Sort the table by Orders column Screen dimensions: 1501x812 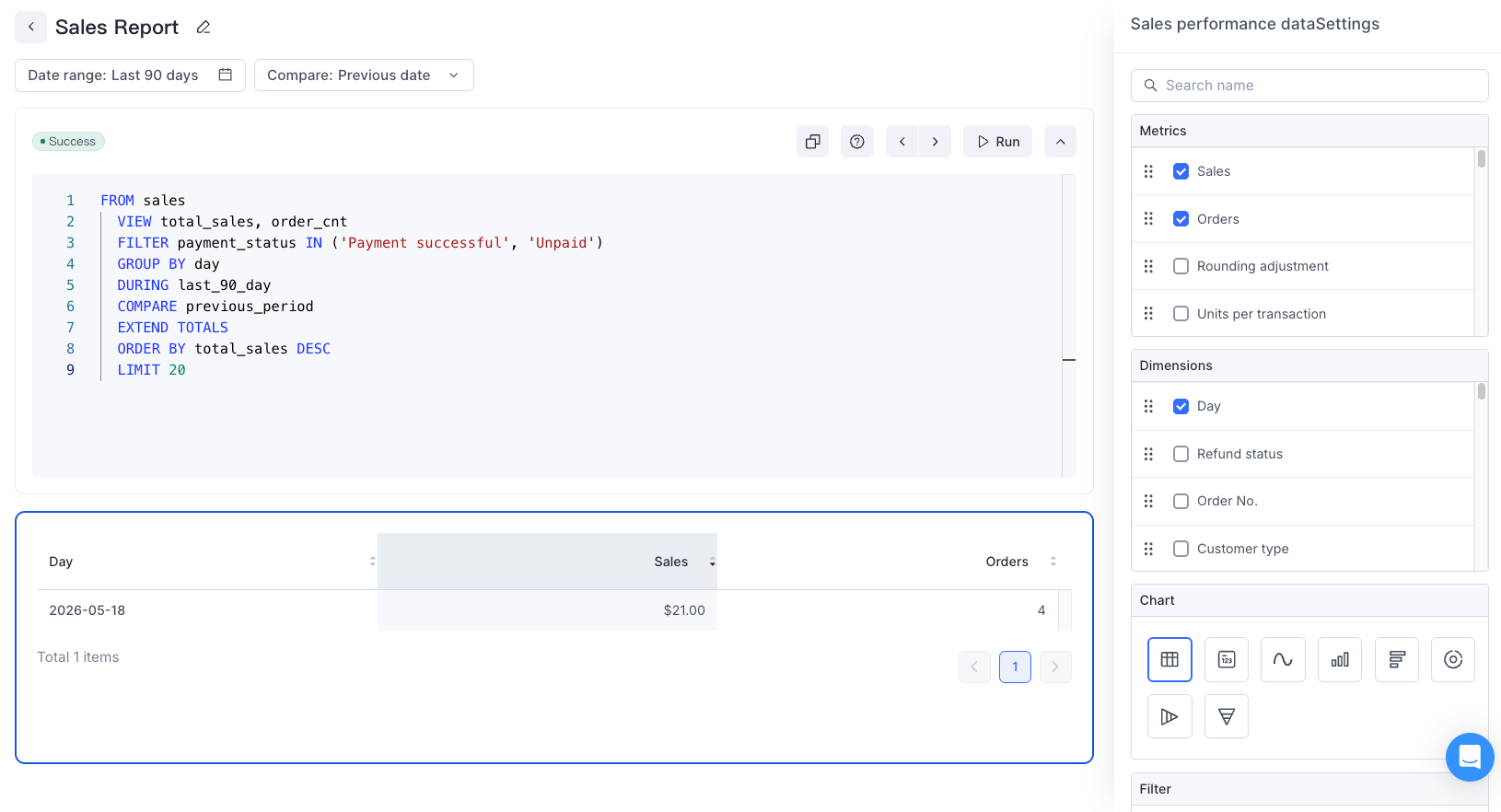pos(1053,562)
